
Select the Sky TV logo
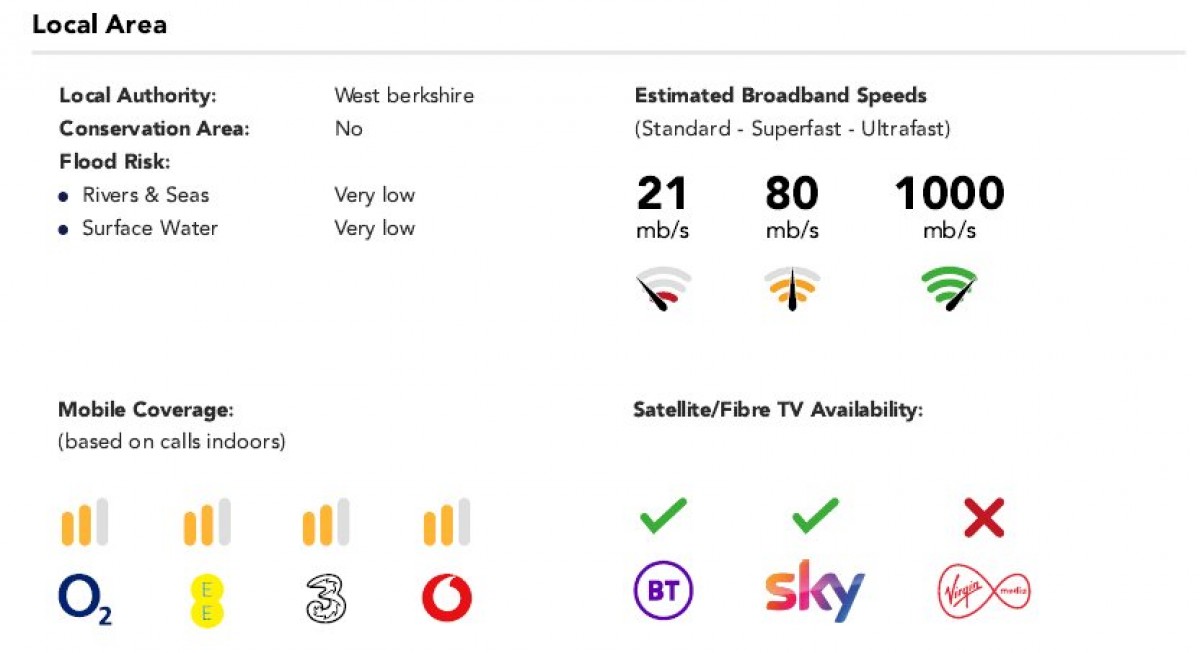(815, 591)
